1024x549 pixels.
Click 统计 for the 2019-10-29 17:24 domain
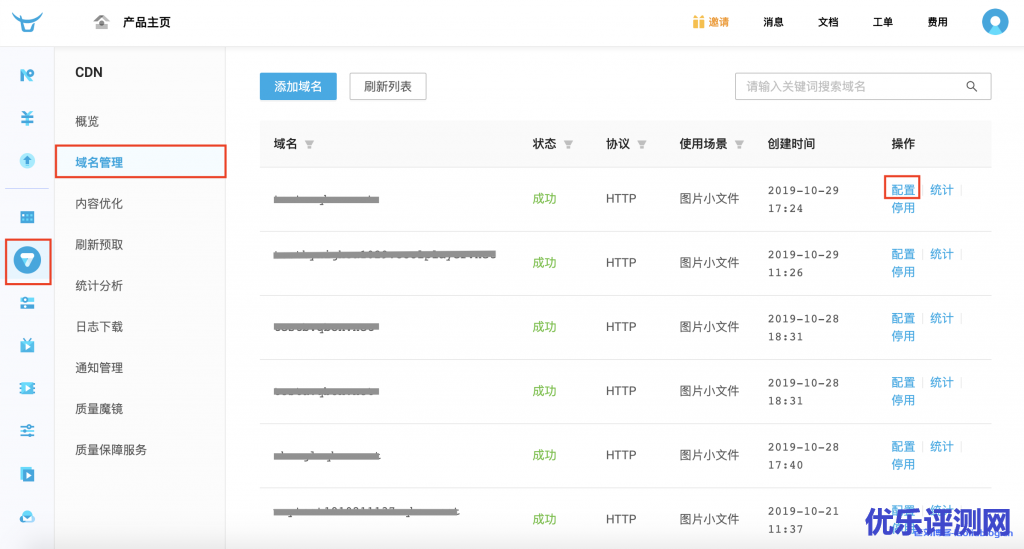coord(941,190)
